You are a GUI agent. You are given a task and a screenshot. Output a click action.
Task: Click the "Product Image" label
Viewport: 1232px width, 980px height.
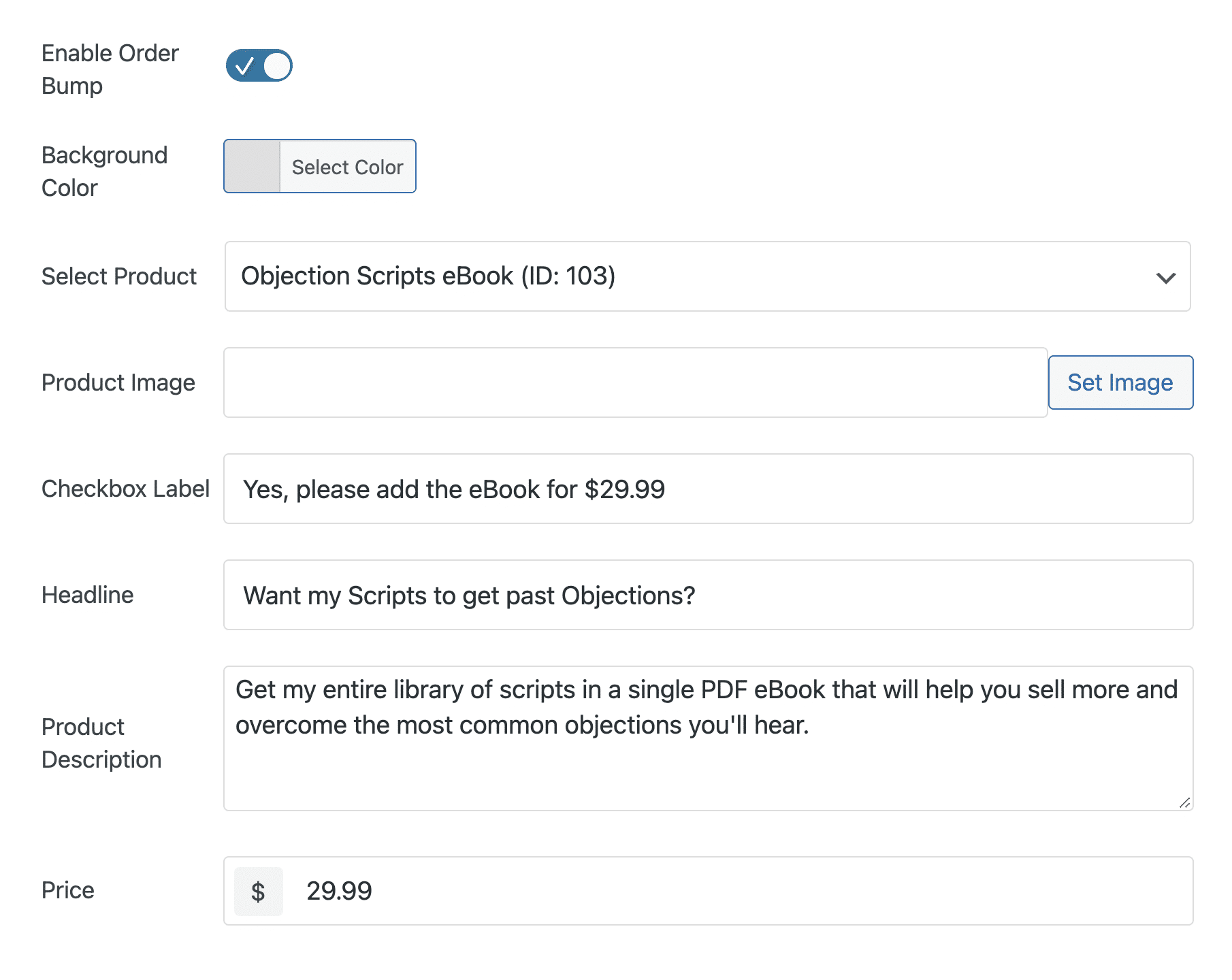click(x=118, y=382)
